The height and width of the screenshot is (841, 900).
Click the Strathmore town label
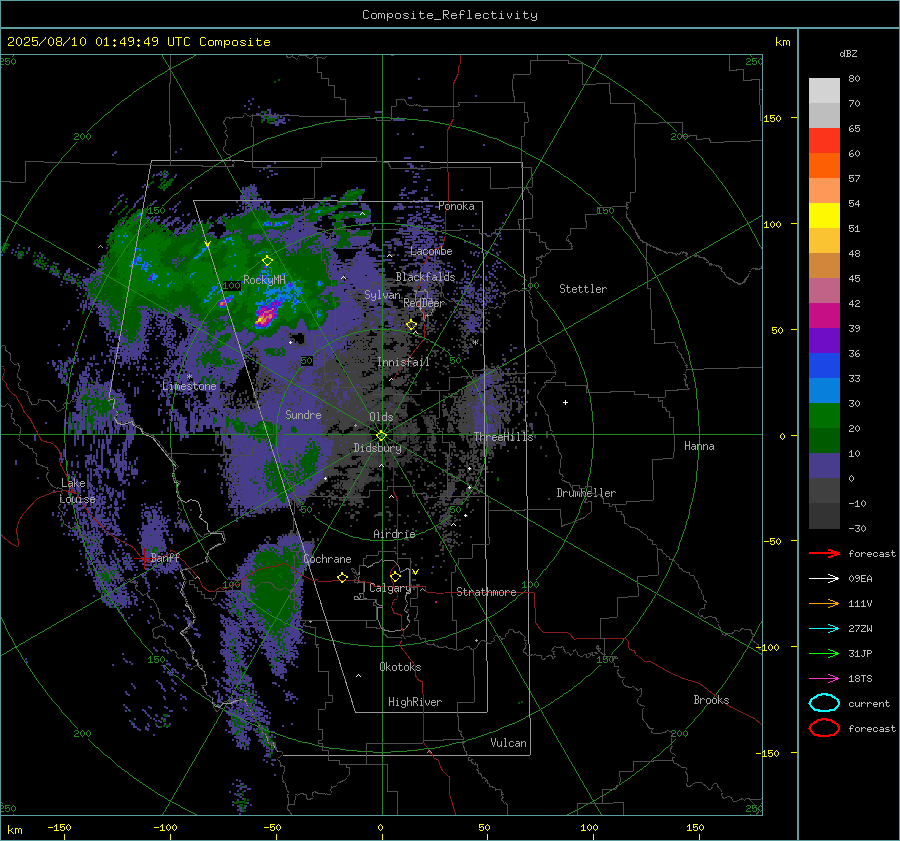[486, 592]
